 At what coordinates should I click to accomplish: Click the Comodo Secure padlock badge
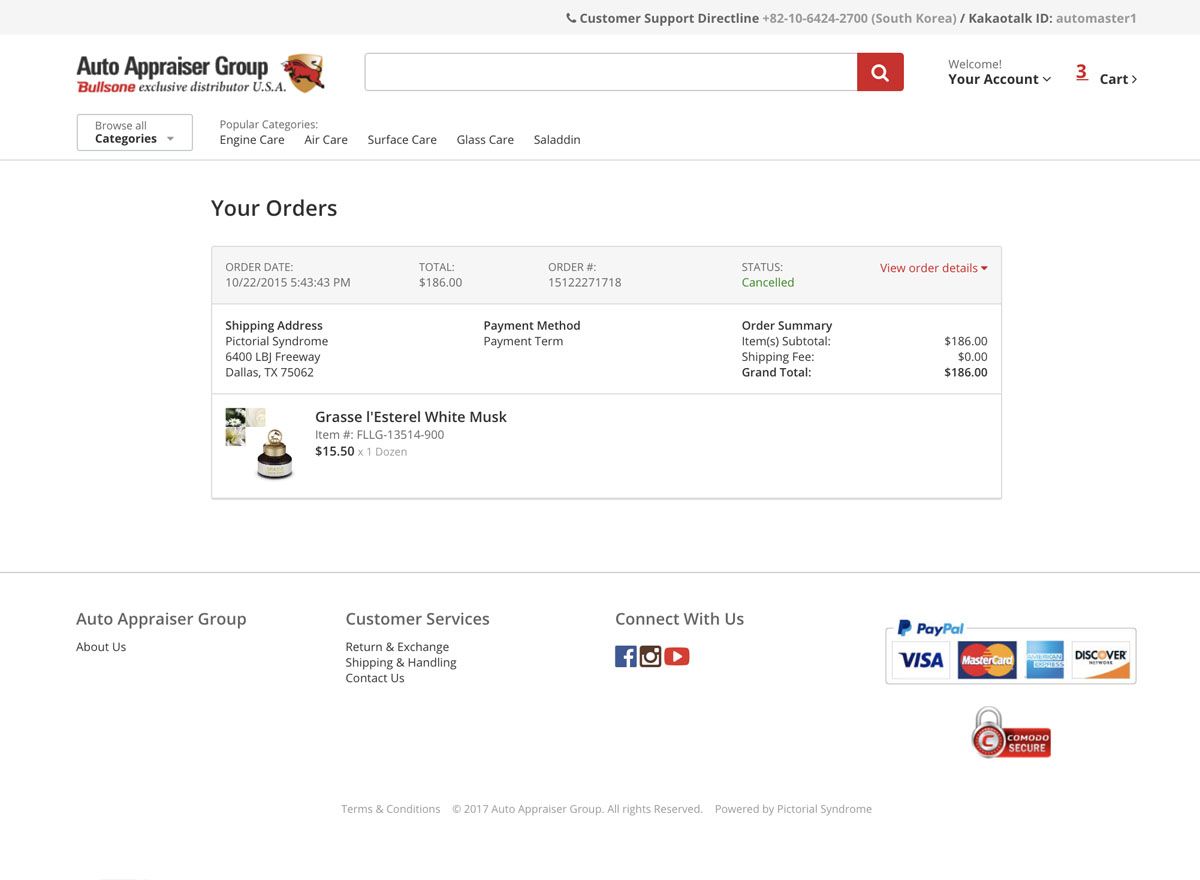(1010, 733)
